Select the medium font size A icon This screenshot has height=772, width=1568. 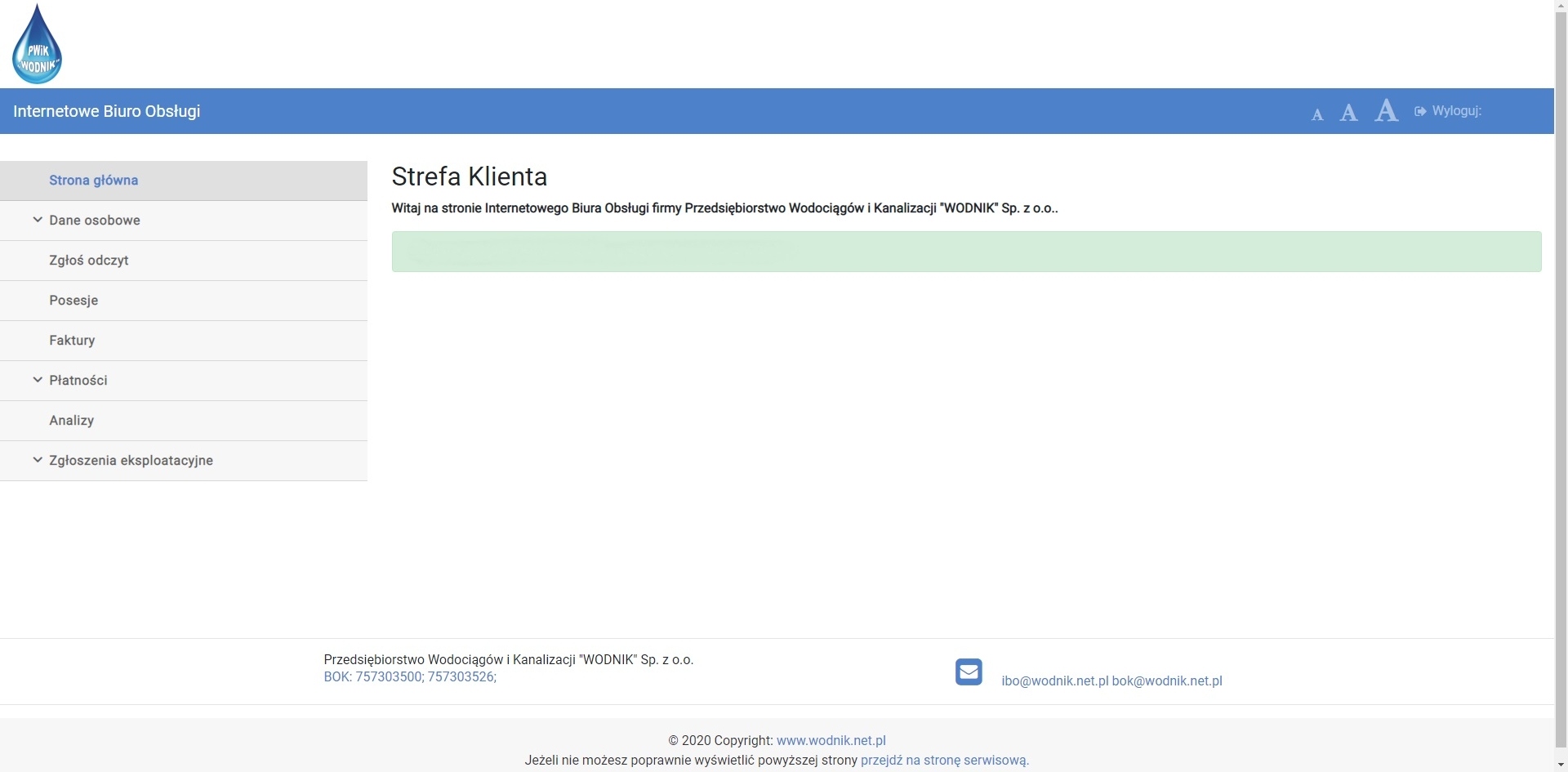coord(1348,113)
